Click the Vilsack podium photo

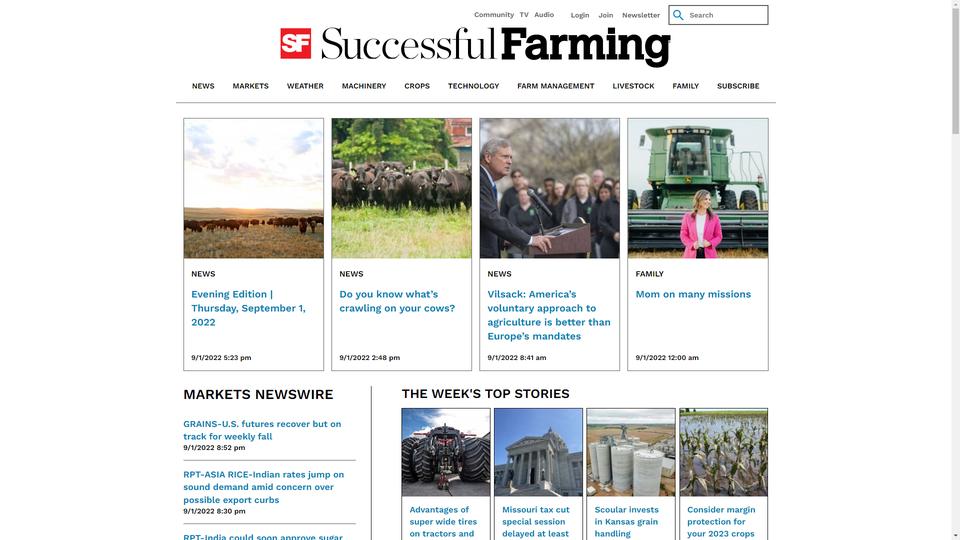coord(550,189)
